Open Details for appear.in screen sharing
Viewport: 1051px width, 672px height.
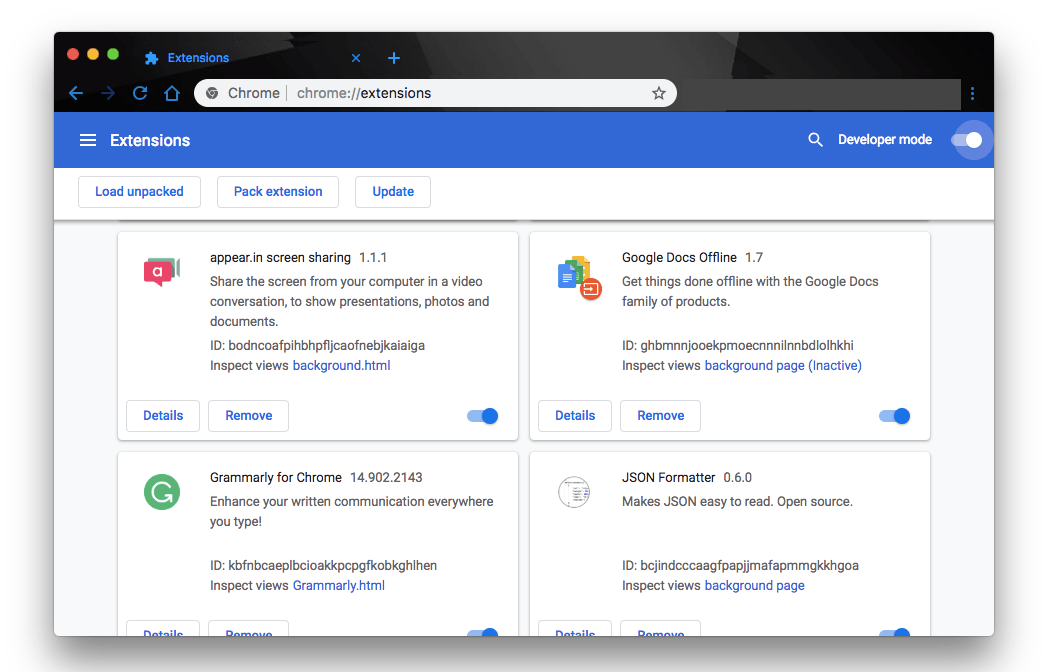coord(163,415)
